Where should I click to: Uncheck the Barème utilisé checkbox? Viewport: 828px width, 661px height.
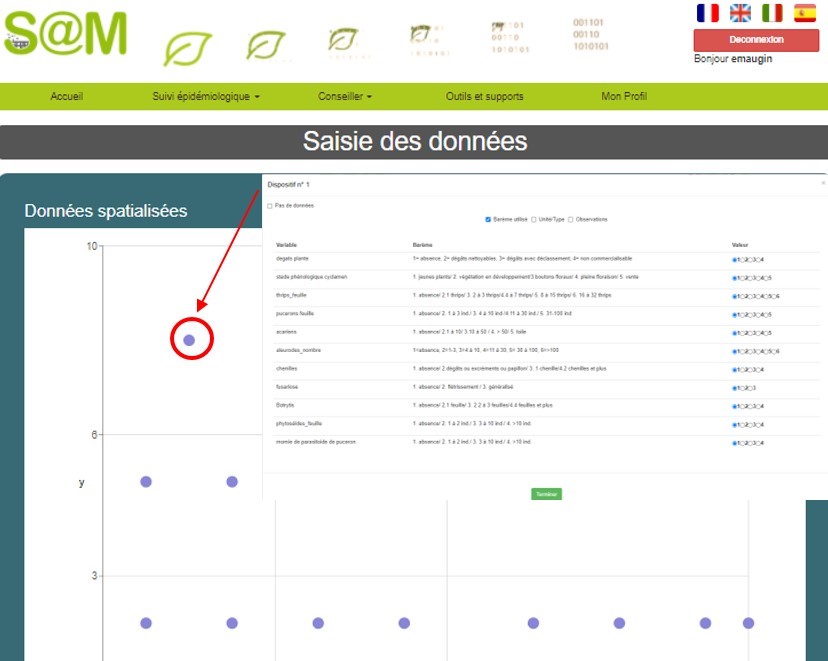point(487,220)
